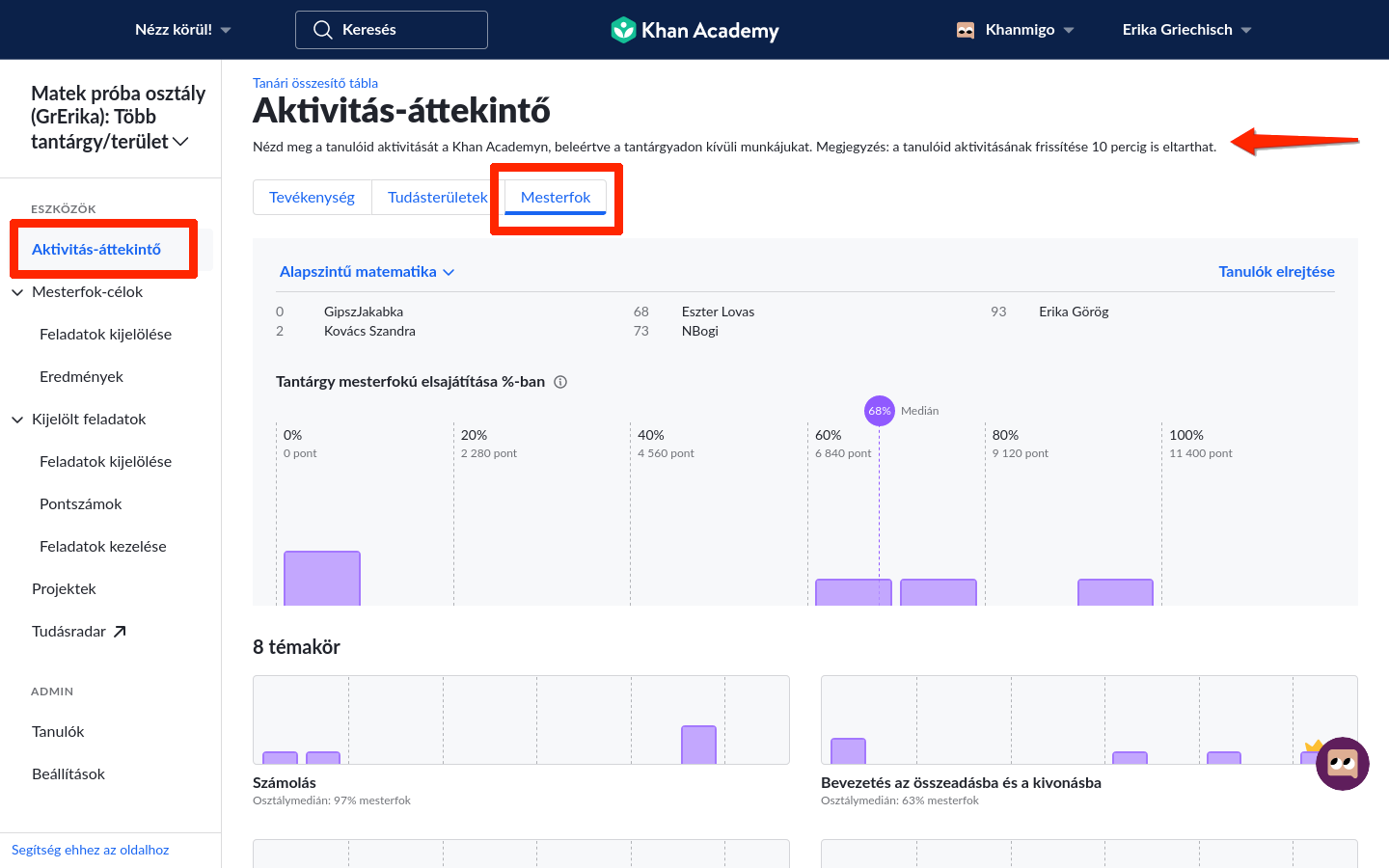Click student name Eszter Lovas
This screenshot has width=1389, height=868.
coord(719,312)
